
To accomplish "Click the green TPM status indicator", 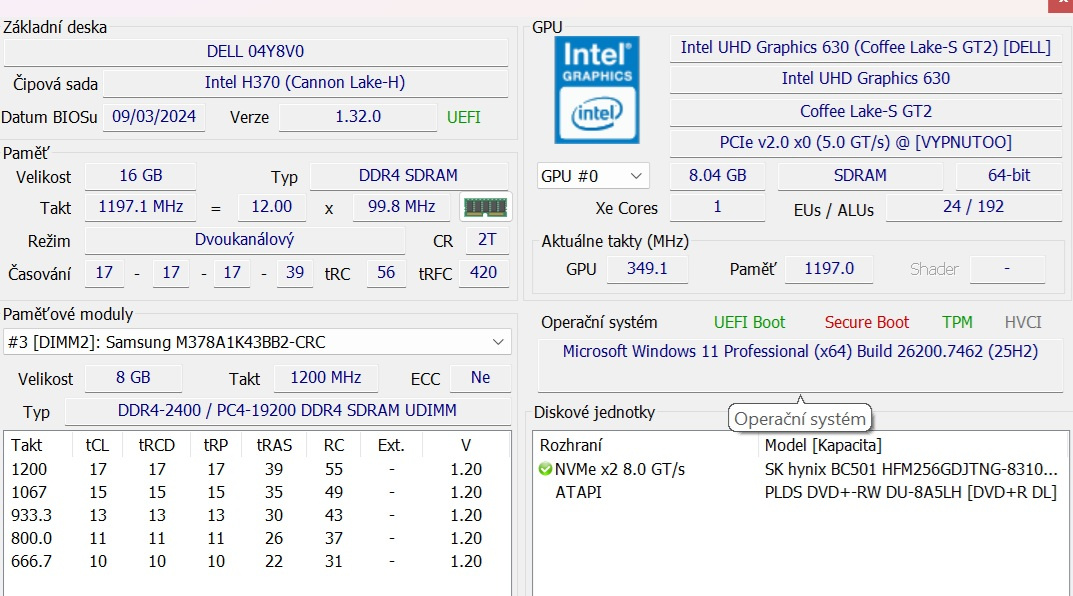I will coord(957,322).
